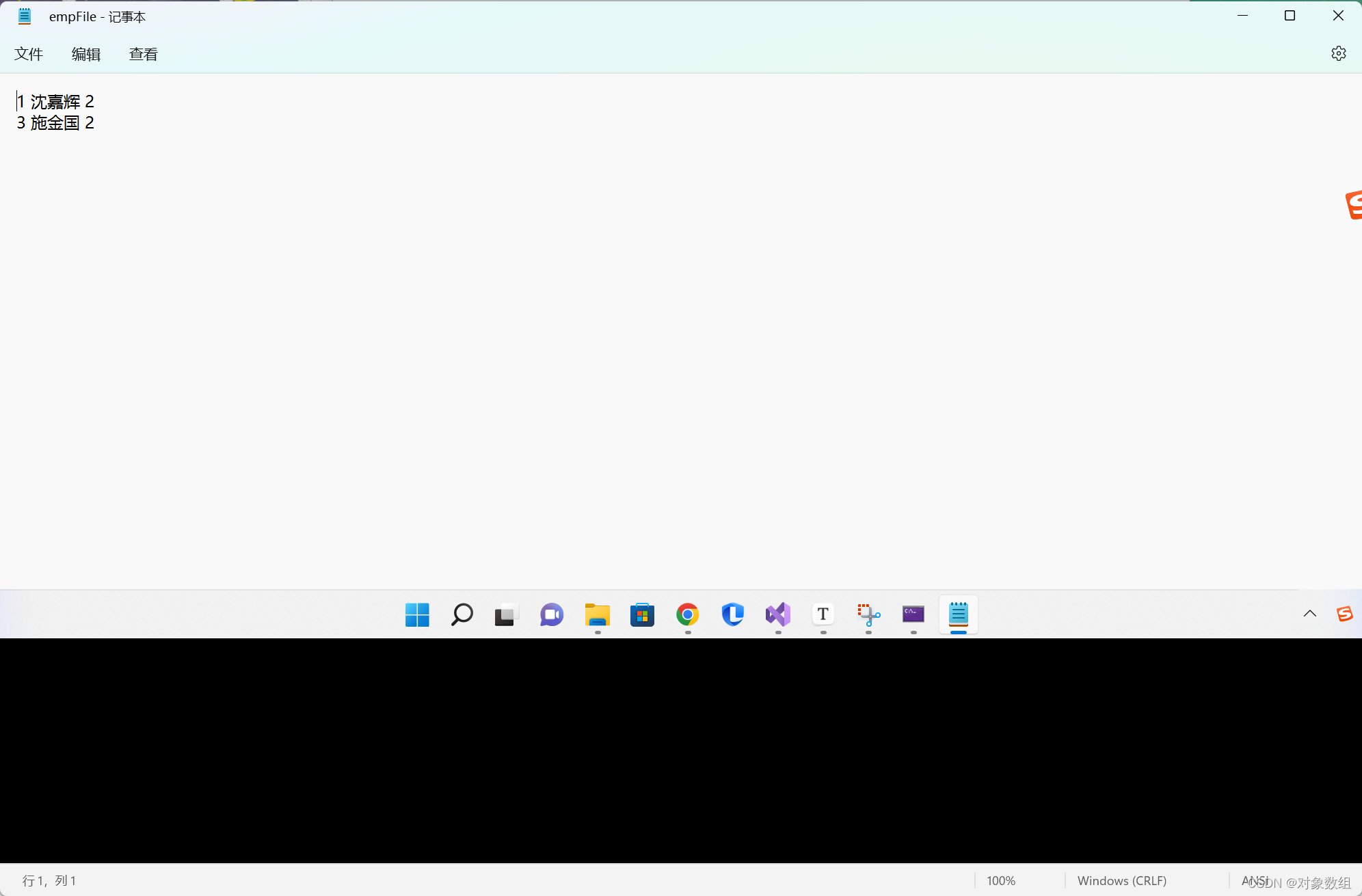Open File Explorer from taskbar
The image size is (1362, 896).
(597, 614)
